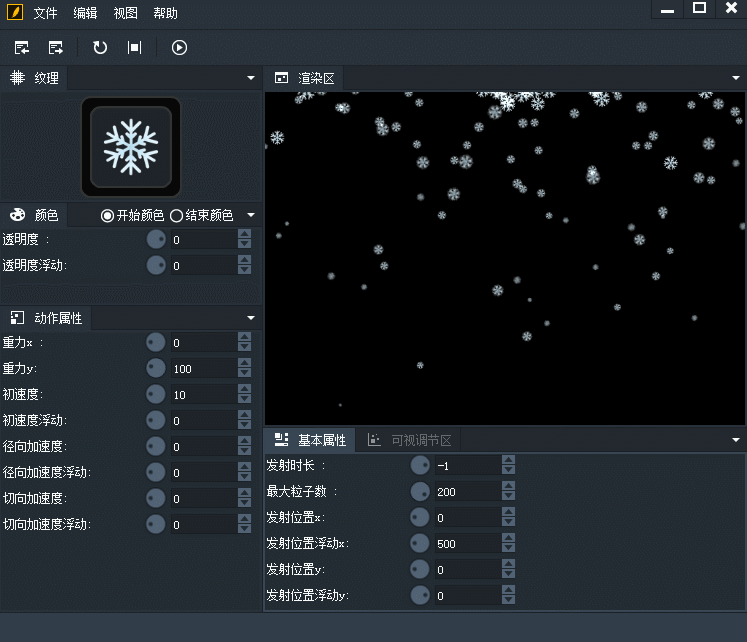
Task: Expand the 基本属性 panel dropdown arrow
Action: [x=736, y=440]
